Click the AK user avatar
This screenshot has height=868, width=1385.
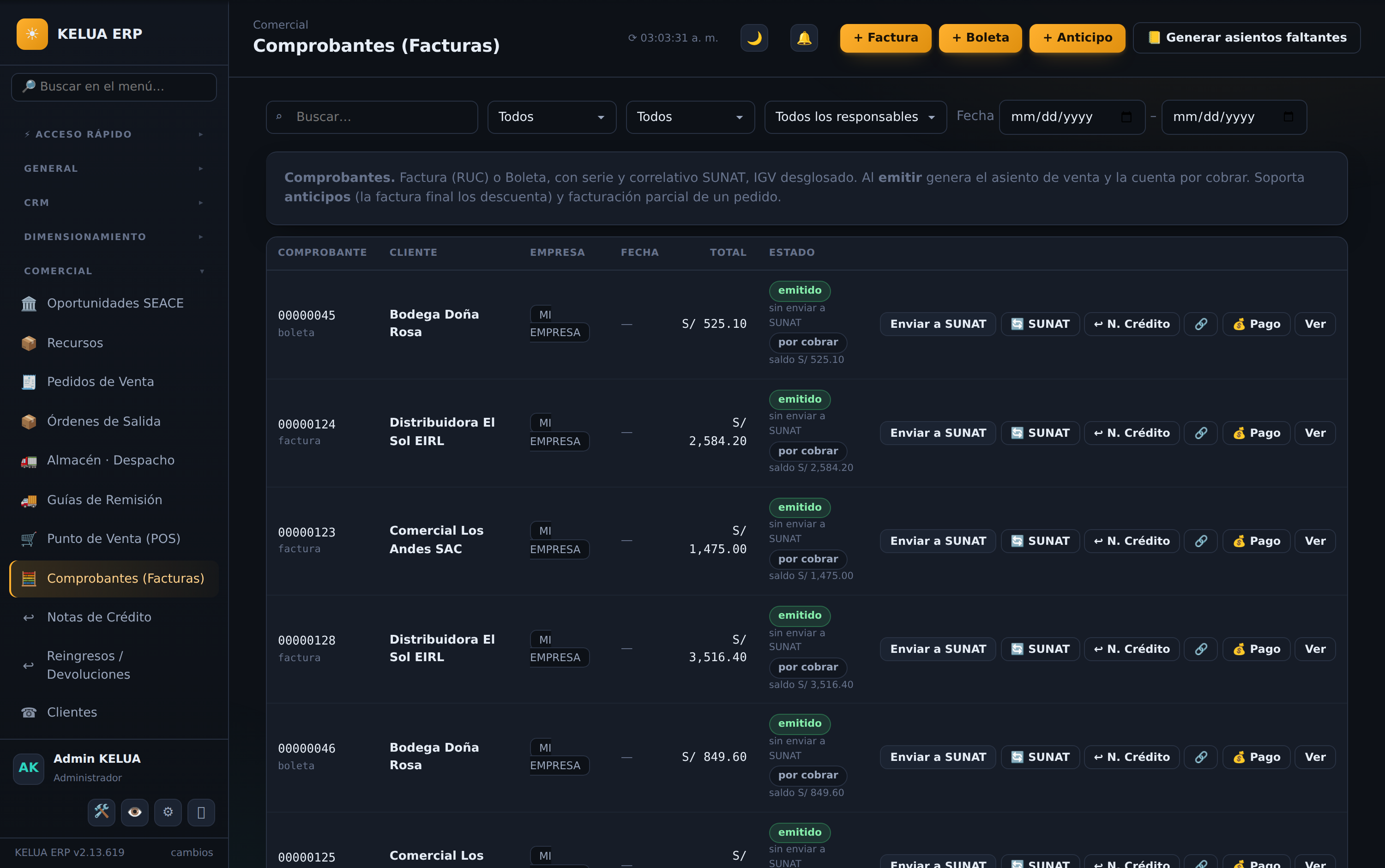[x=29, y=768]
